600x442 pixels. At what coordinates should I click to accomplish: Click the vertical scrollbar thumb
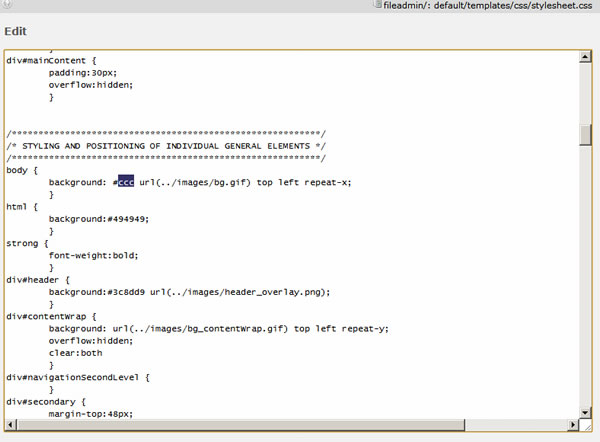pyautogui.click(x=585, y=135)
